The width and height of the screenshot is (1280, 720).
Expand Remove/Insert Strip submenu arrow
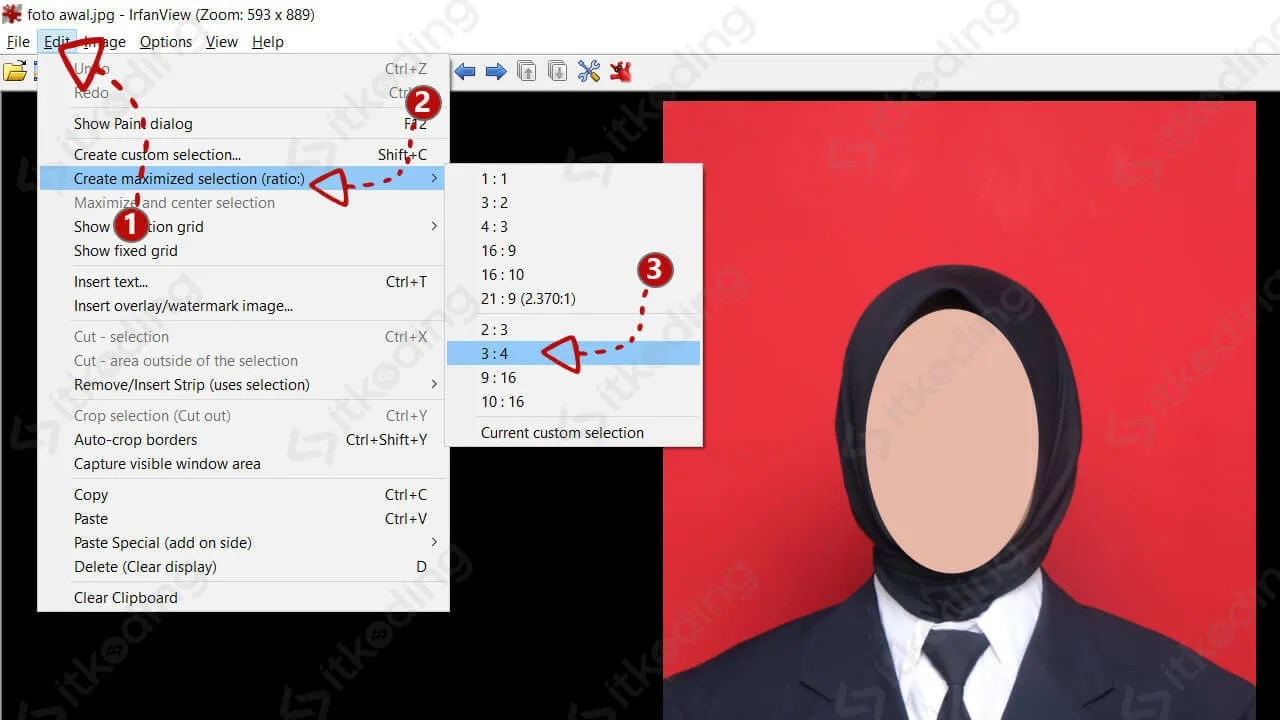click(434, 385)
